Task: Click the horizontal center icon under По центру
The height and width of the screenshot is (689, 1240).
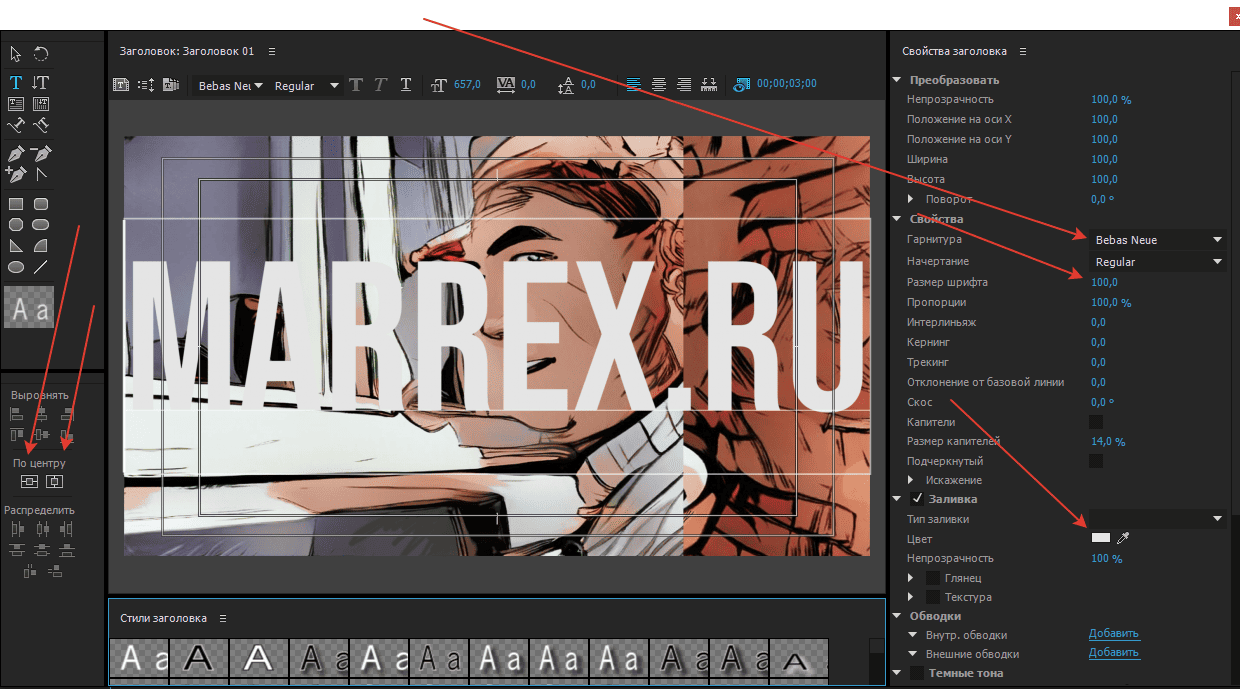Action: pos(54,482)
